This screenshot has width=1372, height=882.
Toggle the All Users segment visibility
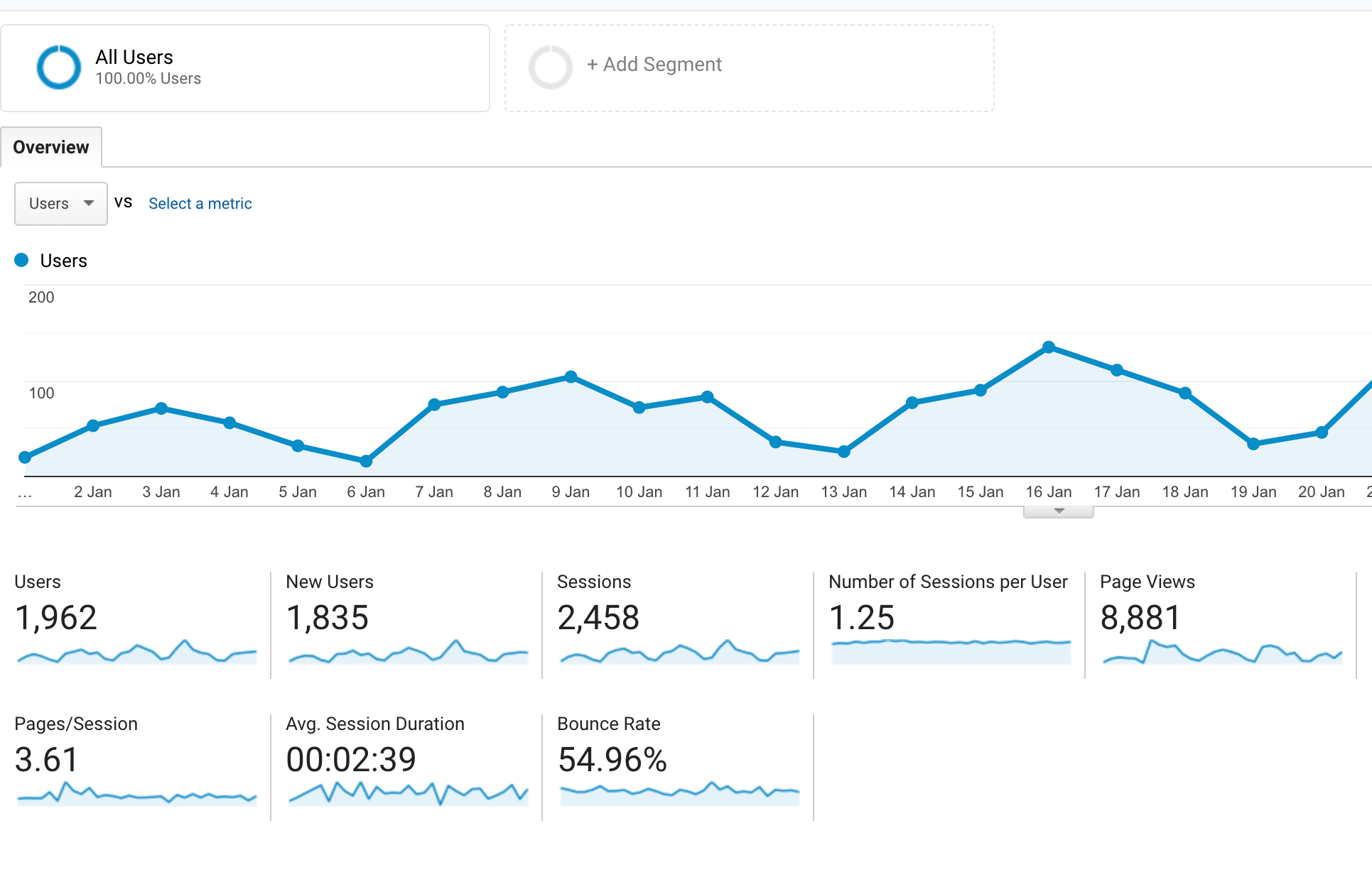[x=58, y=65]
